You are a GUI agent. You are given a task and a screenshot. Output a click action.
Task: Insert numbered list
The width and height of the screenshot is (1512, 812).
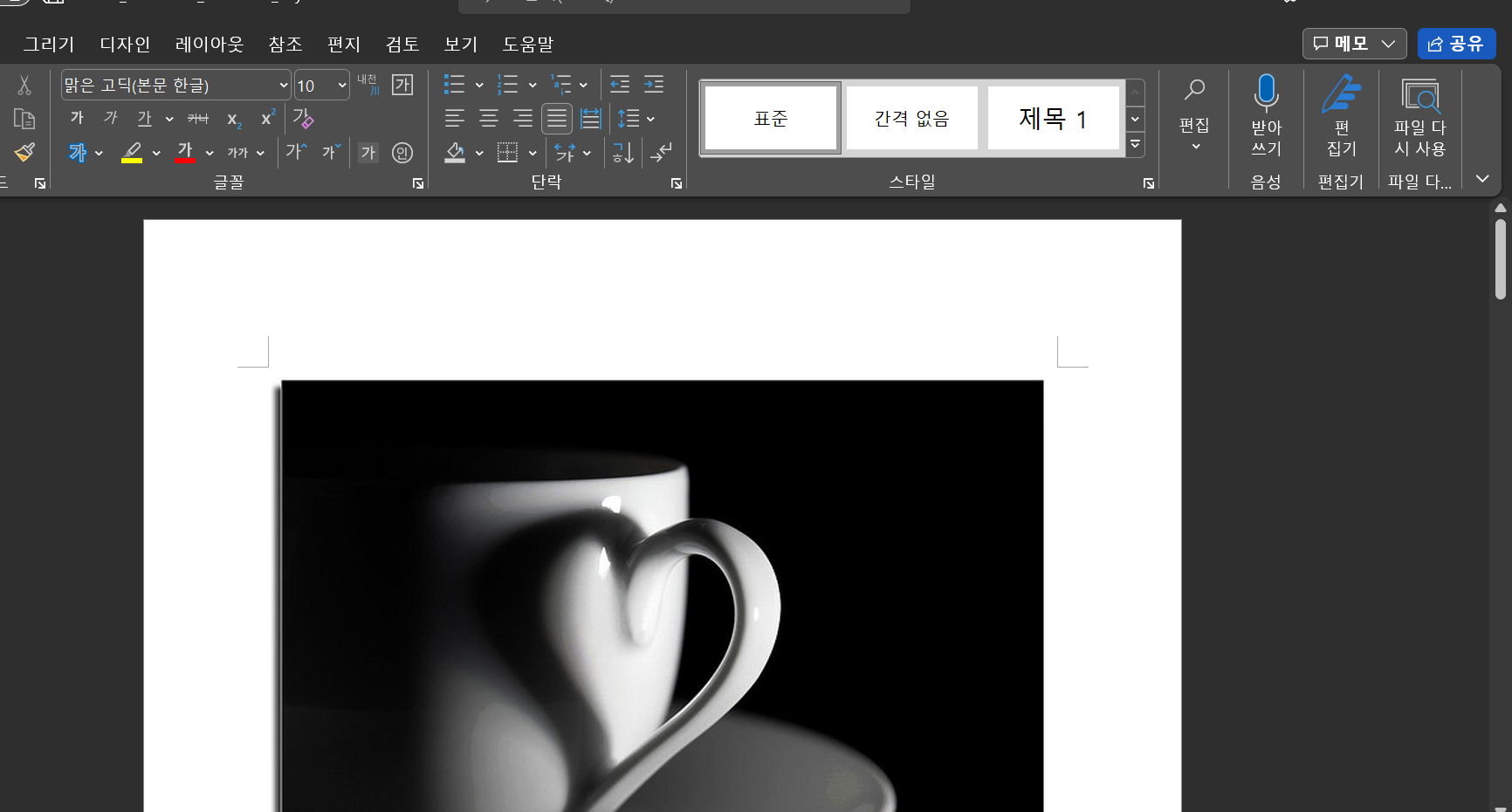click(x=507, y=85)
